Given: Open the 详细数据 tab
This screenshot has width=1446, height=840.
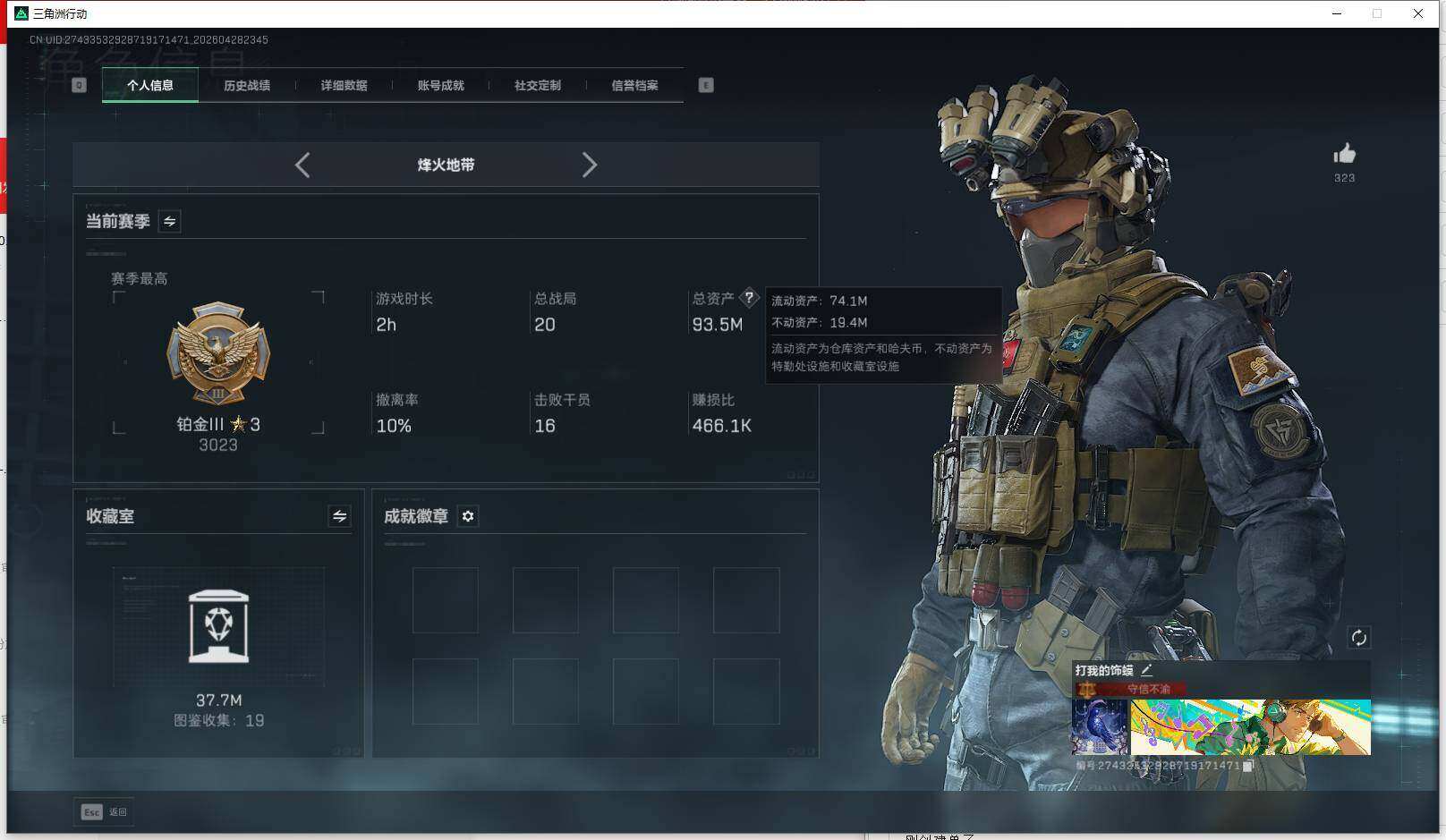Looking at the screenshot, I should click(x=344, y=86).
